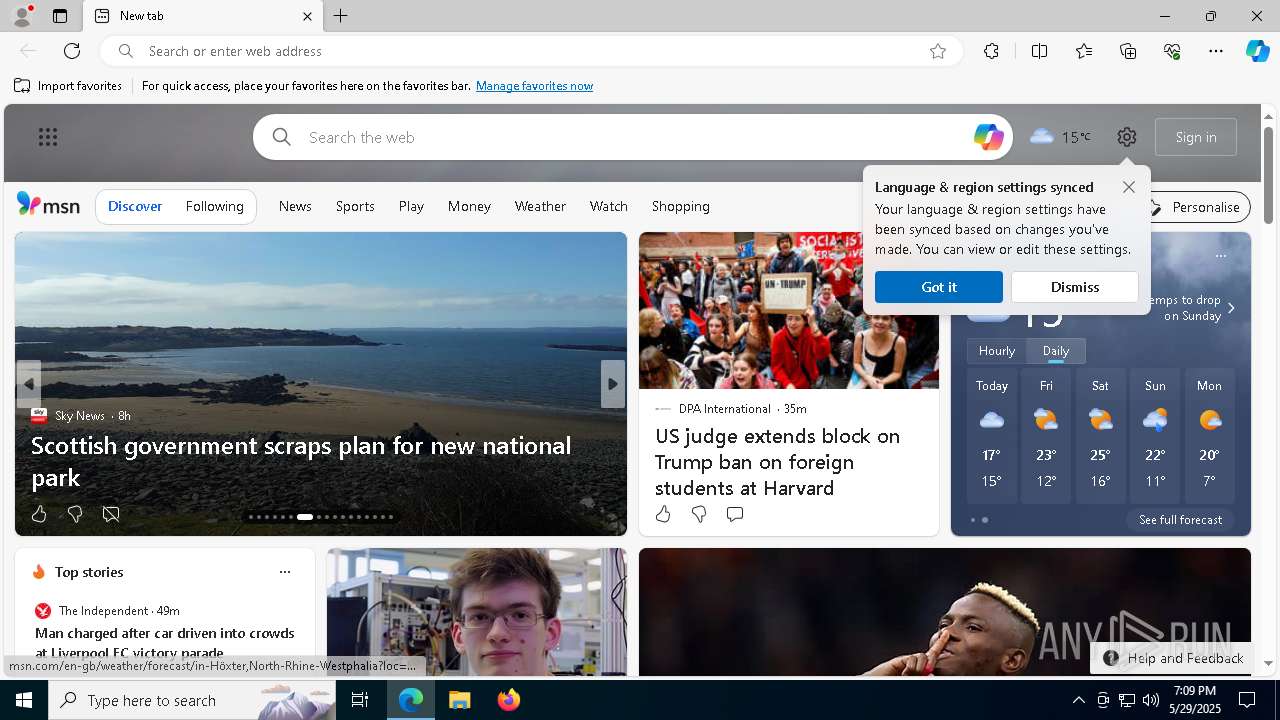
Task: Select the Following tab
Action: point(214,206)
